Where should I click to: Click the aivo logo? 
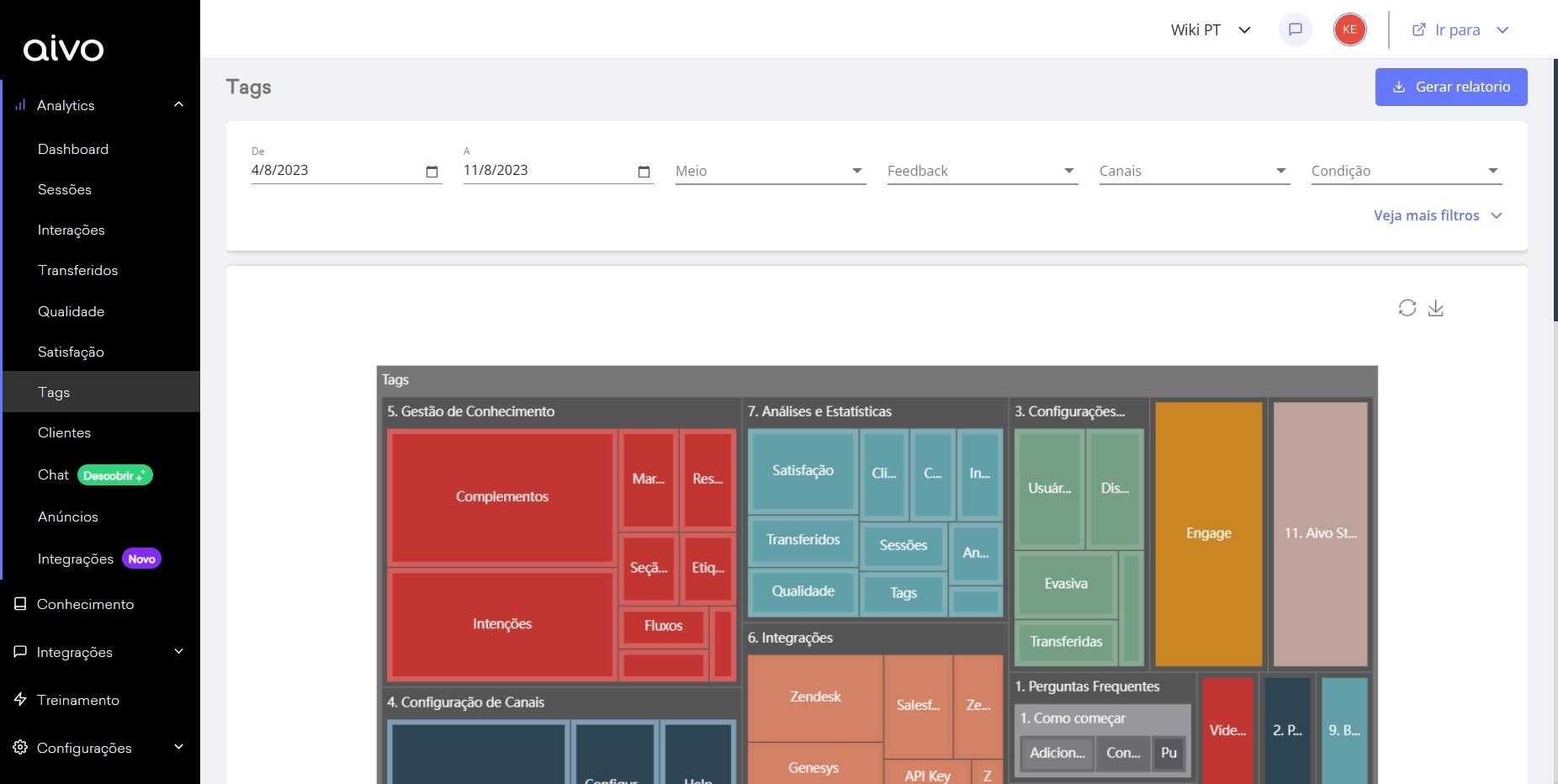click(64, 50)
